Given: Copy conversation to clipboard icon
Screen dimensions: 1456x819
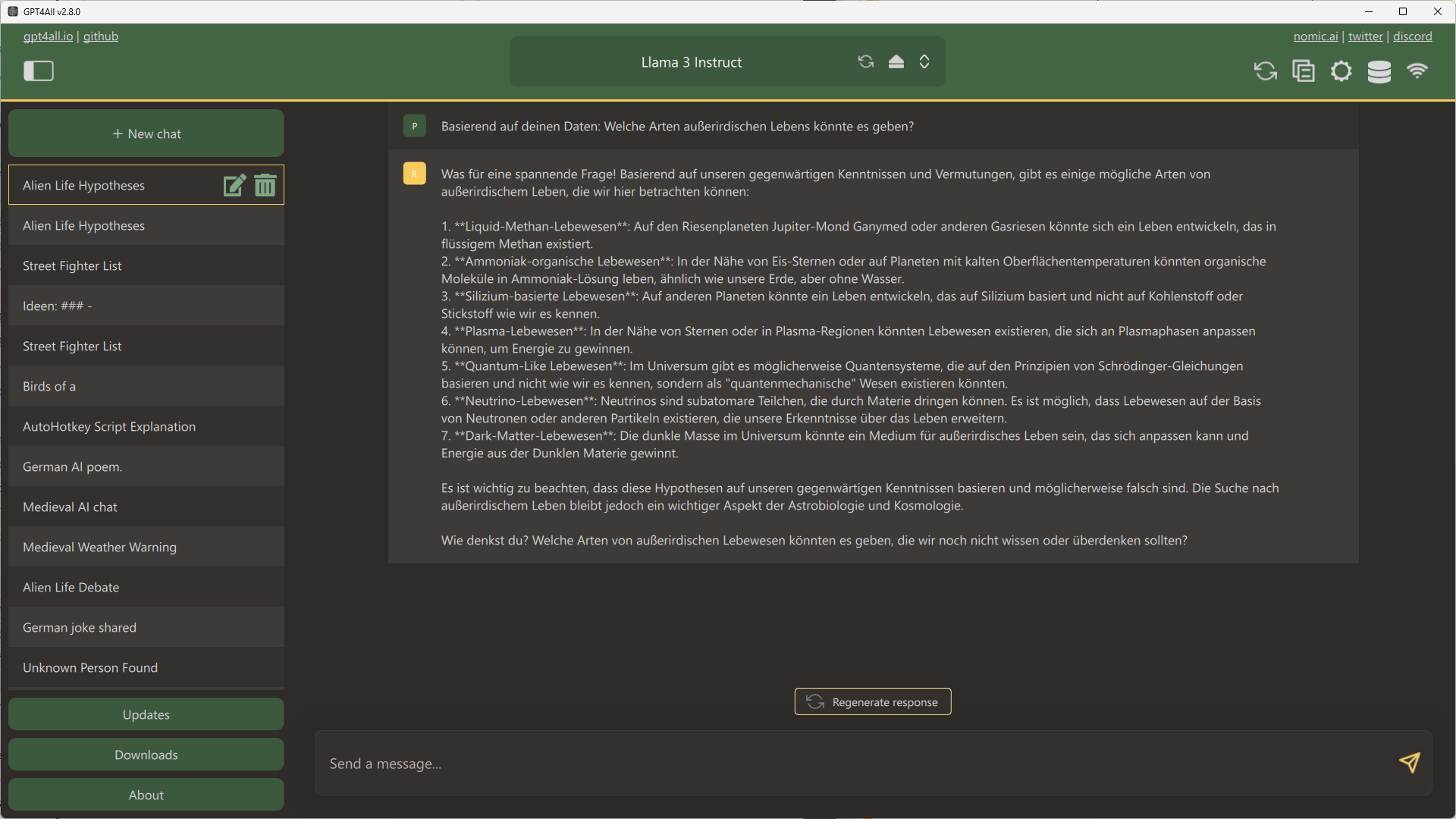Looking at the screenshot, I should 1303,71.
